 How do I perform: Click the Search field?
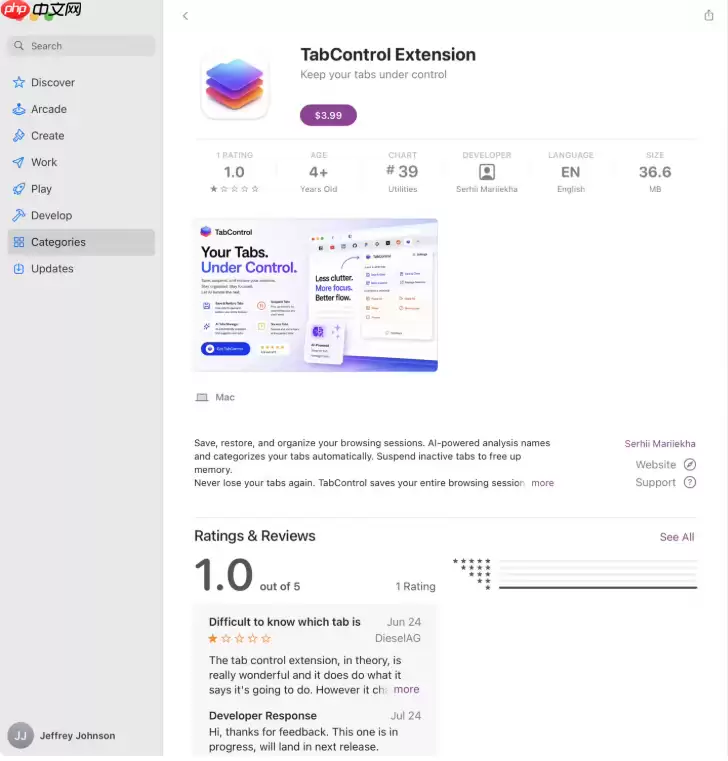pos(81,46)
